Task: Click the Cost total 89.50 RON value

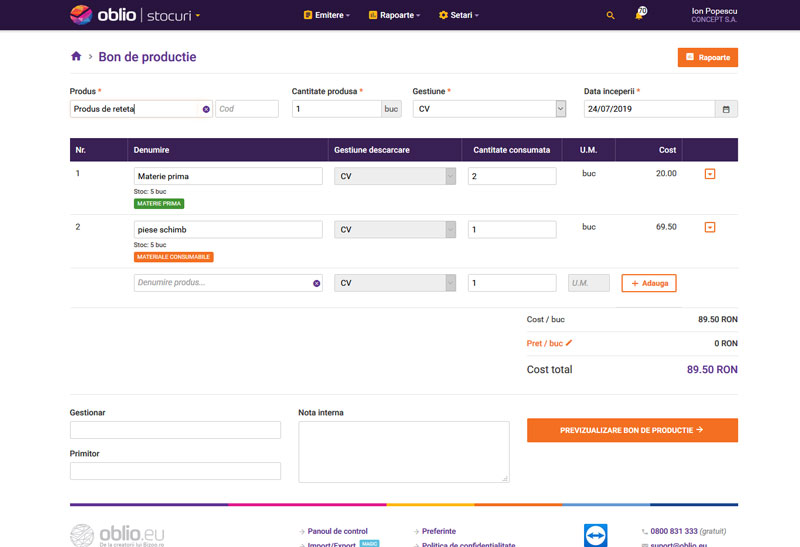Action: click(x=712, y=369)
